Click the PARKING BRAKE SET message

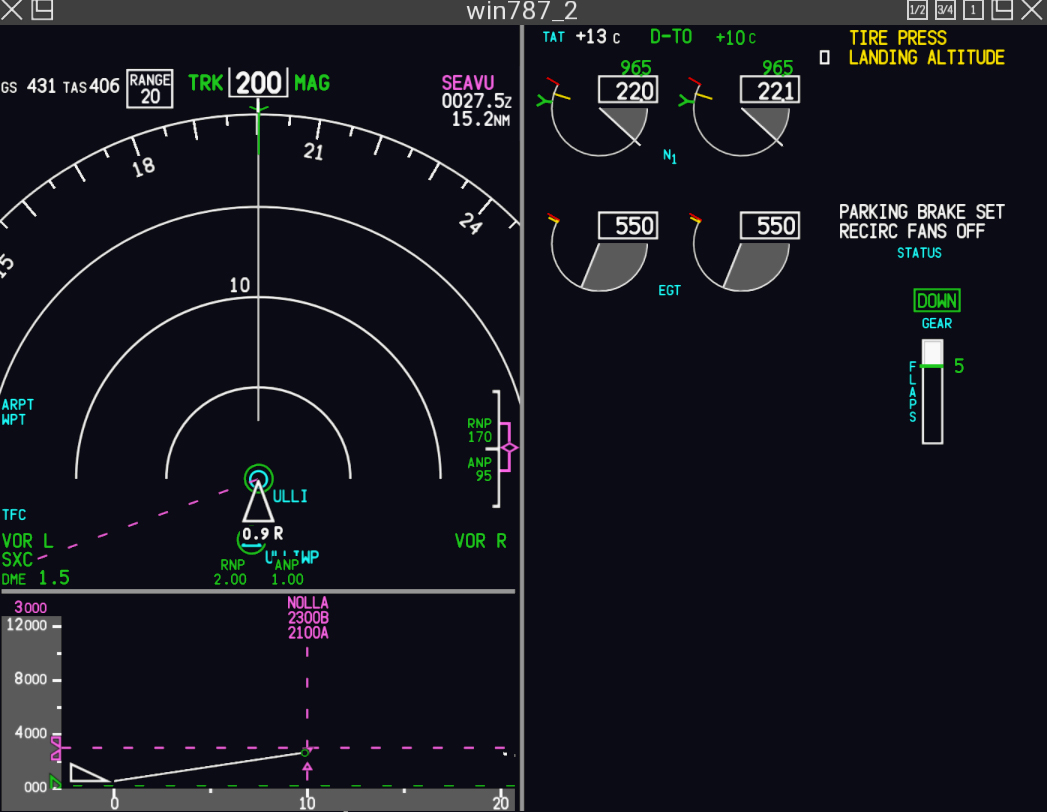(922, 212)
